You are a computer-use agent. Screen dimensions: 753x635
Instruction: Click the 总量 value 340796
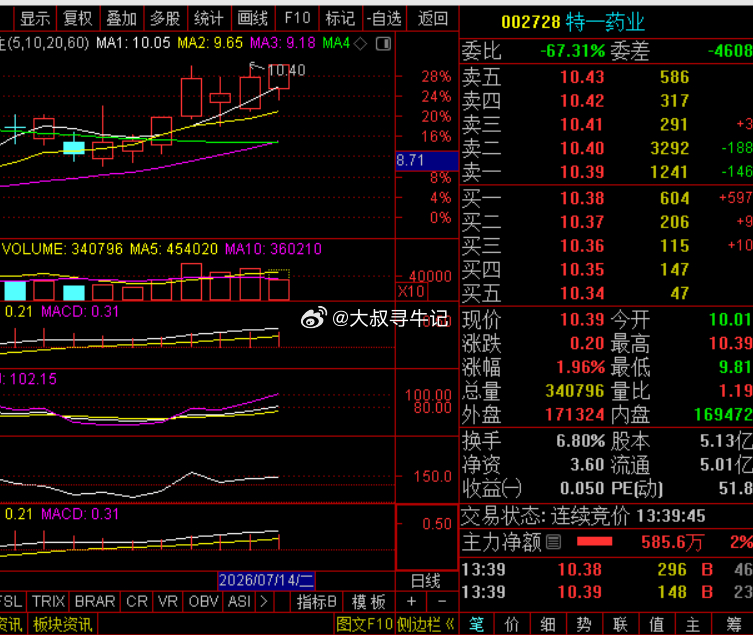pyautogui.click(x=574, y=391)
